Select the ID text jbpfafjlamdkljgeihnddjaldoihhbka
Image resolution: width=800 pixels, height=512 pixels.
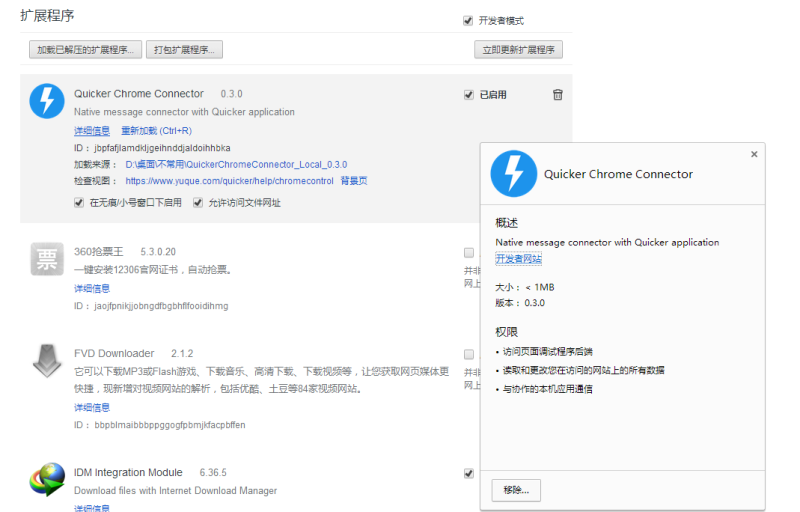162,148
